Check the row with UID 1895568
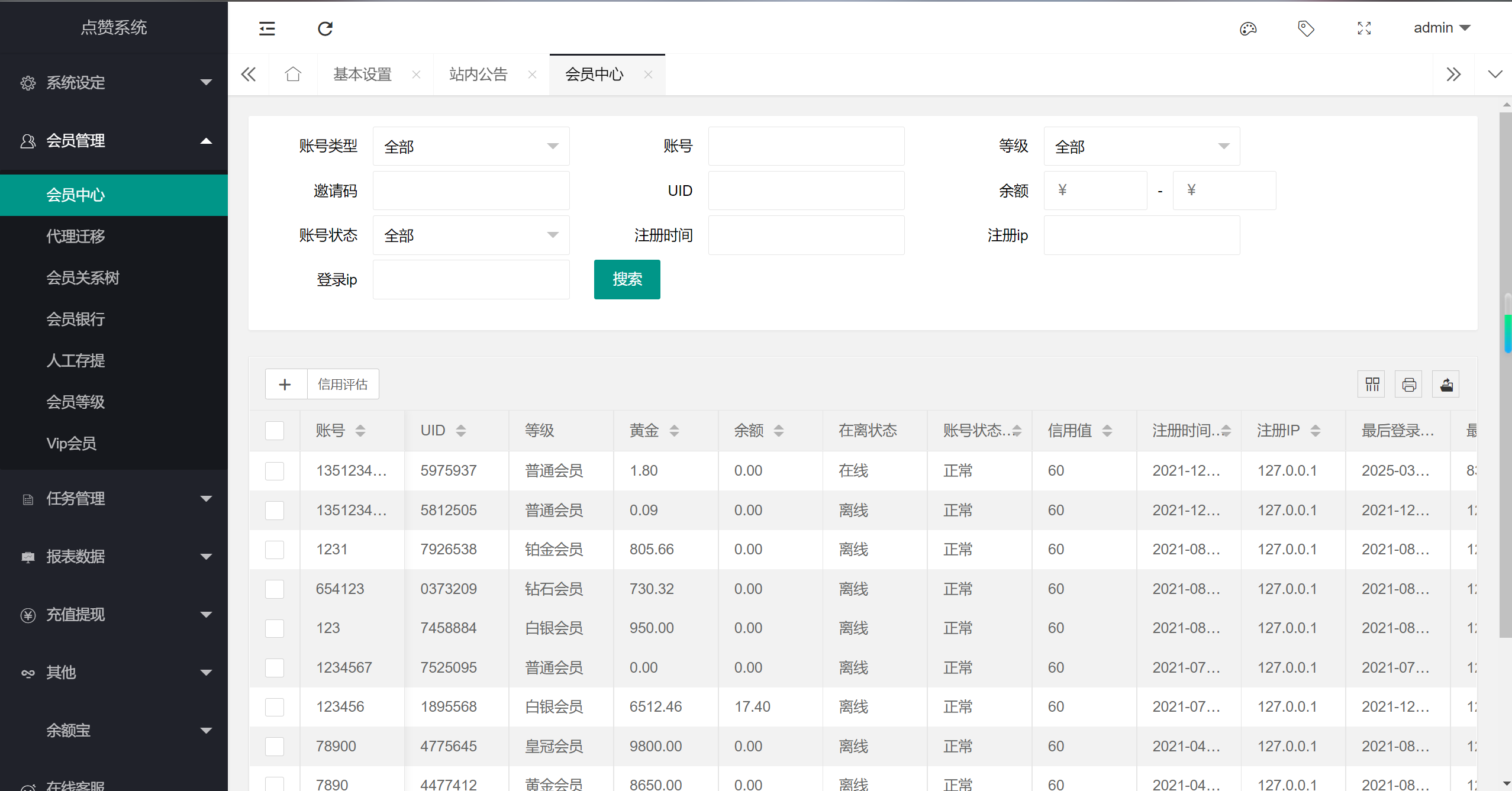1512x791 pixels. [275, 707]
